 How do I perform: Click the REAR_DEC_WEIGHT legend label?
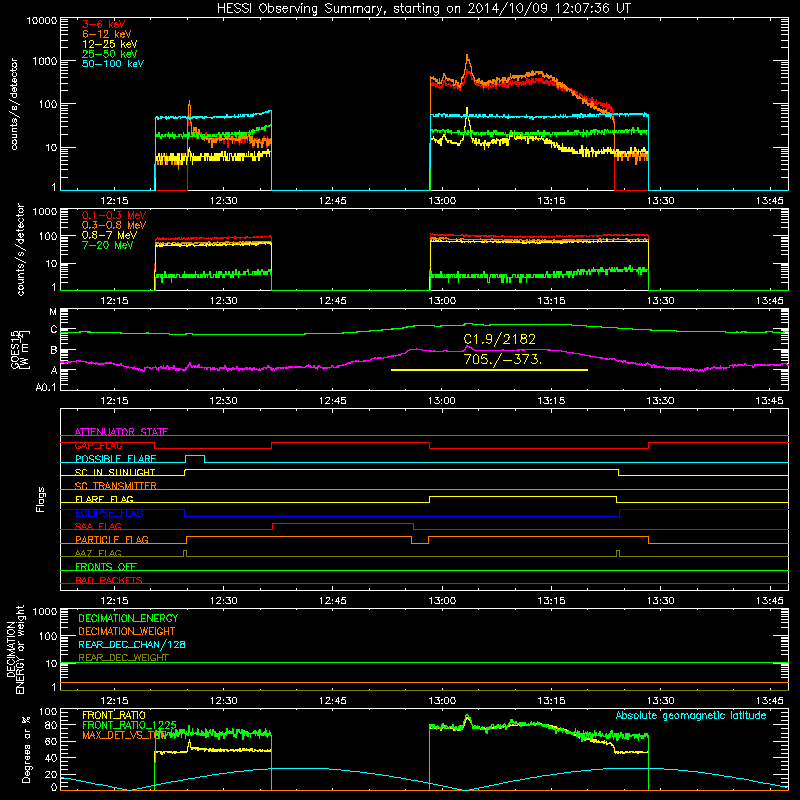pos(123,658)
